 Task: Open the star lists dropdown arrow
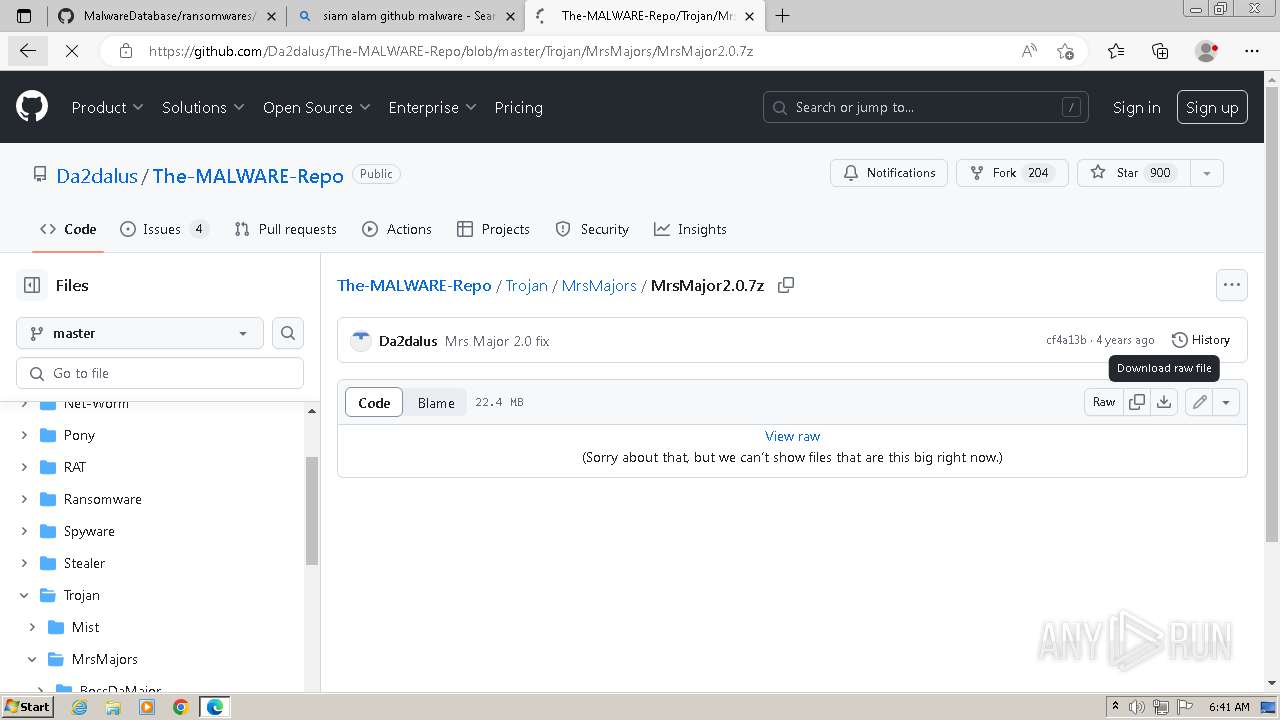[1207, 173]
